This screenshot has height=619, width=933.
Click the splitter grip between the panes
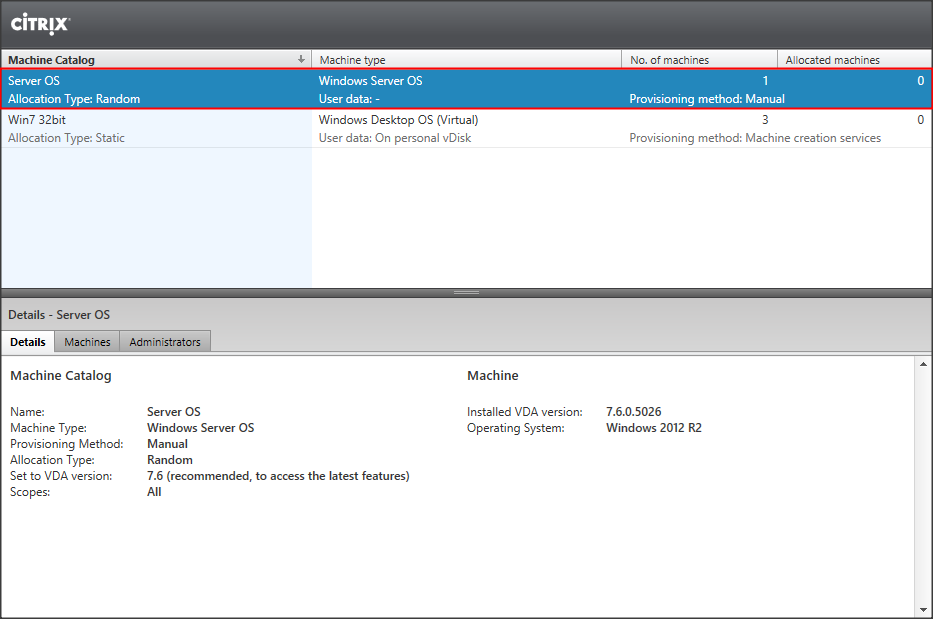pos(466,293)
